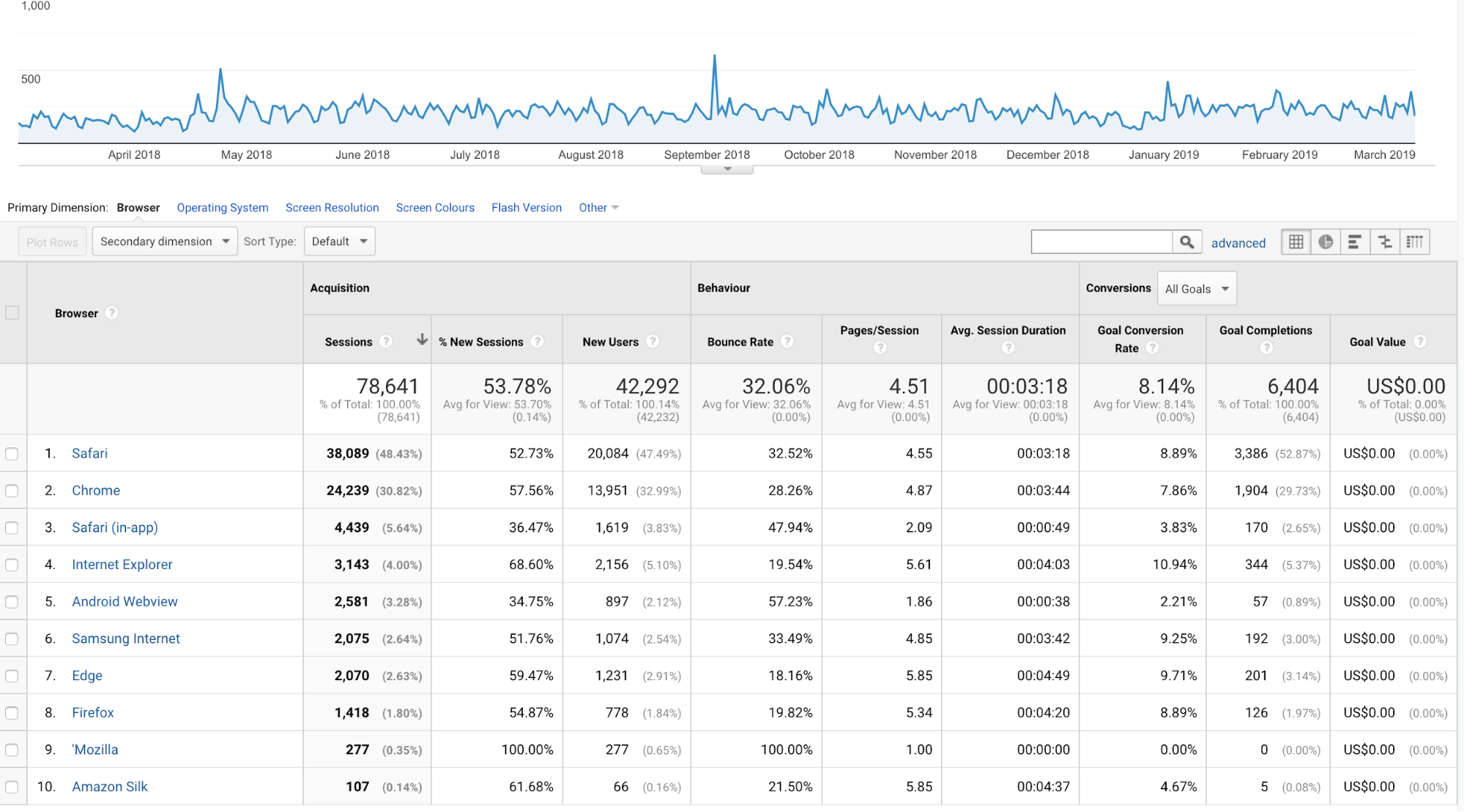Sort by Goal Completions column header
The image size is (1464, 812).
tap(1266, 330)
